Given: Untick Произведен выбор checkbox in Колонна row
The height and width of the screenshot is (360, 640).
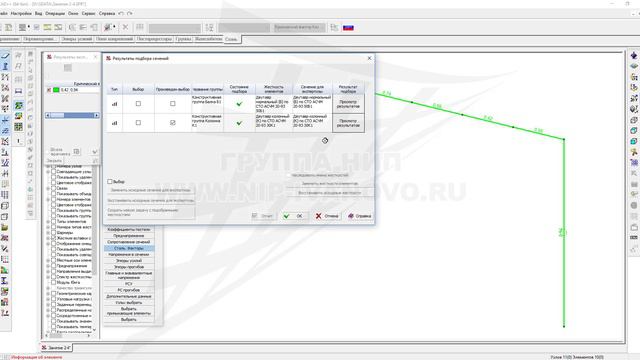Looking at the screenshot, I should tap(173, 122).
